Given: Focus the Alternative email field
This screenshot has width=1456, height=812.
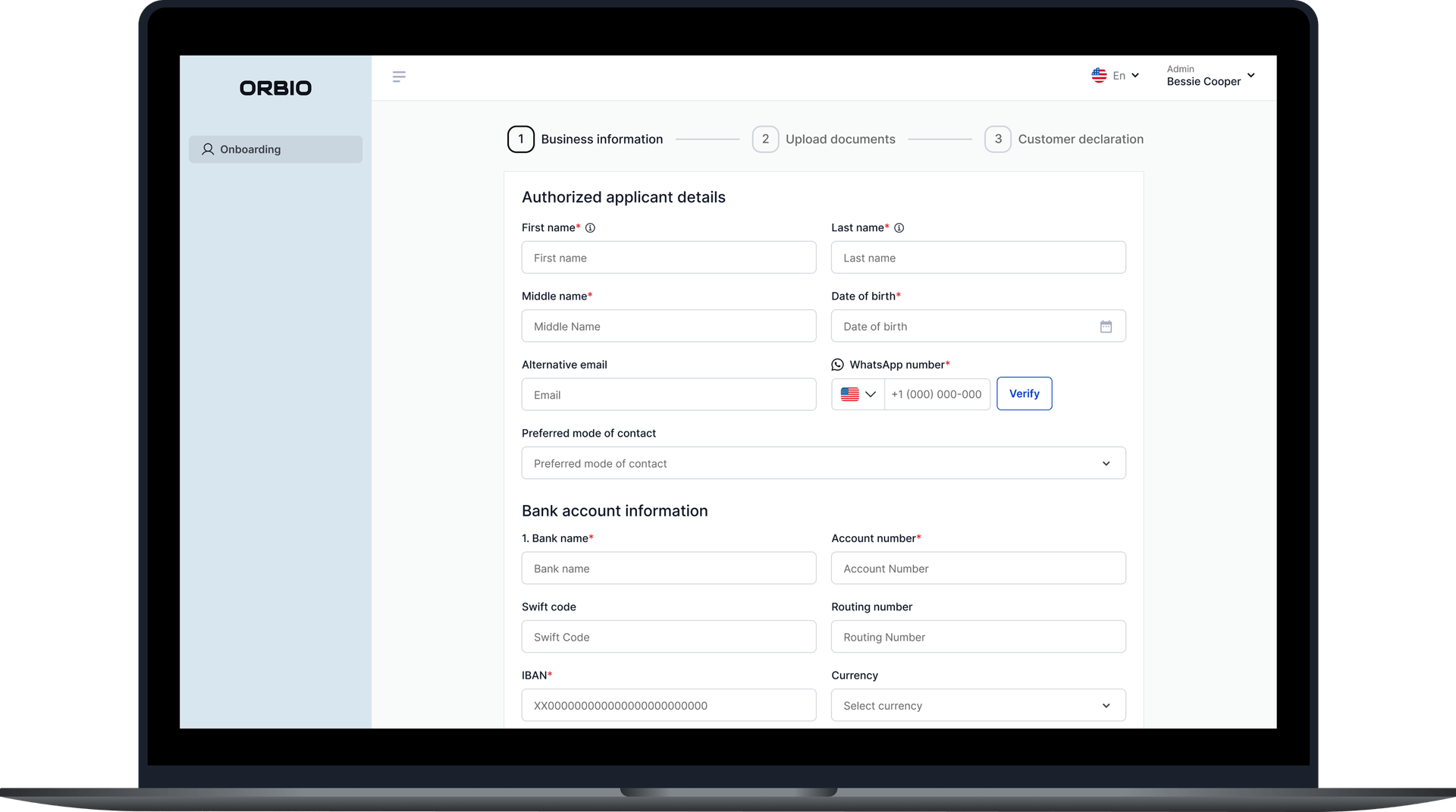Looking at the screenshot, I should (668, 395).
